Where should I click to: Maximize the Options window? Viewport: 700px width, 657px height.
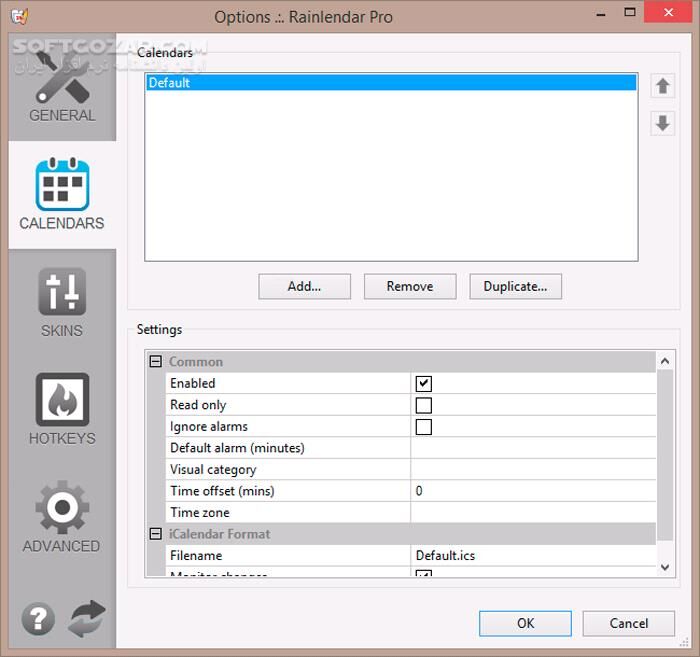point(629,12)
